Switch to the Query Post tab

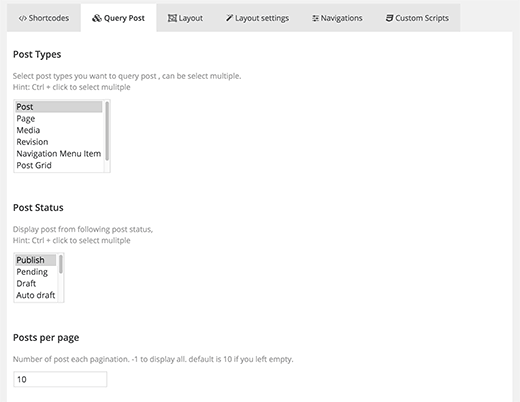click(x=118, y=18)
